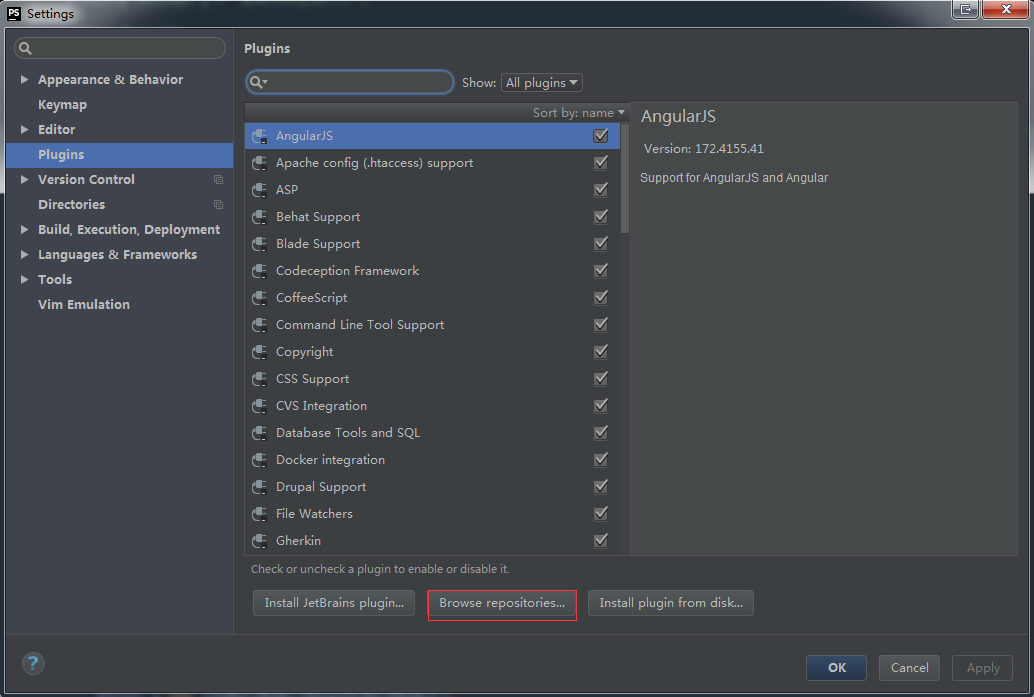Click the File Watchers plugin icon
Viewport: 1034px width, 697px height.
click(x=260, y=514)
